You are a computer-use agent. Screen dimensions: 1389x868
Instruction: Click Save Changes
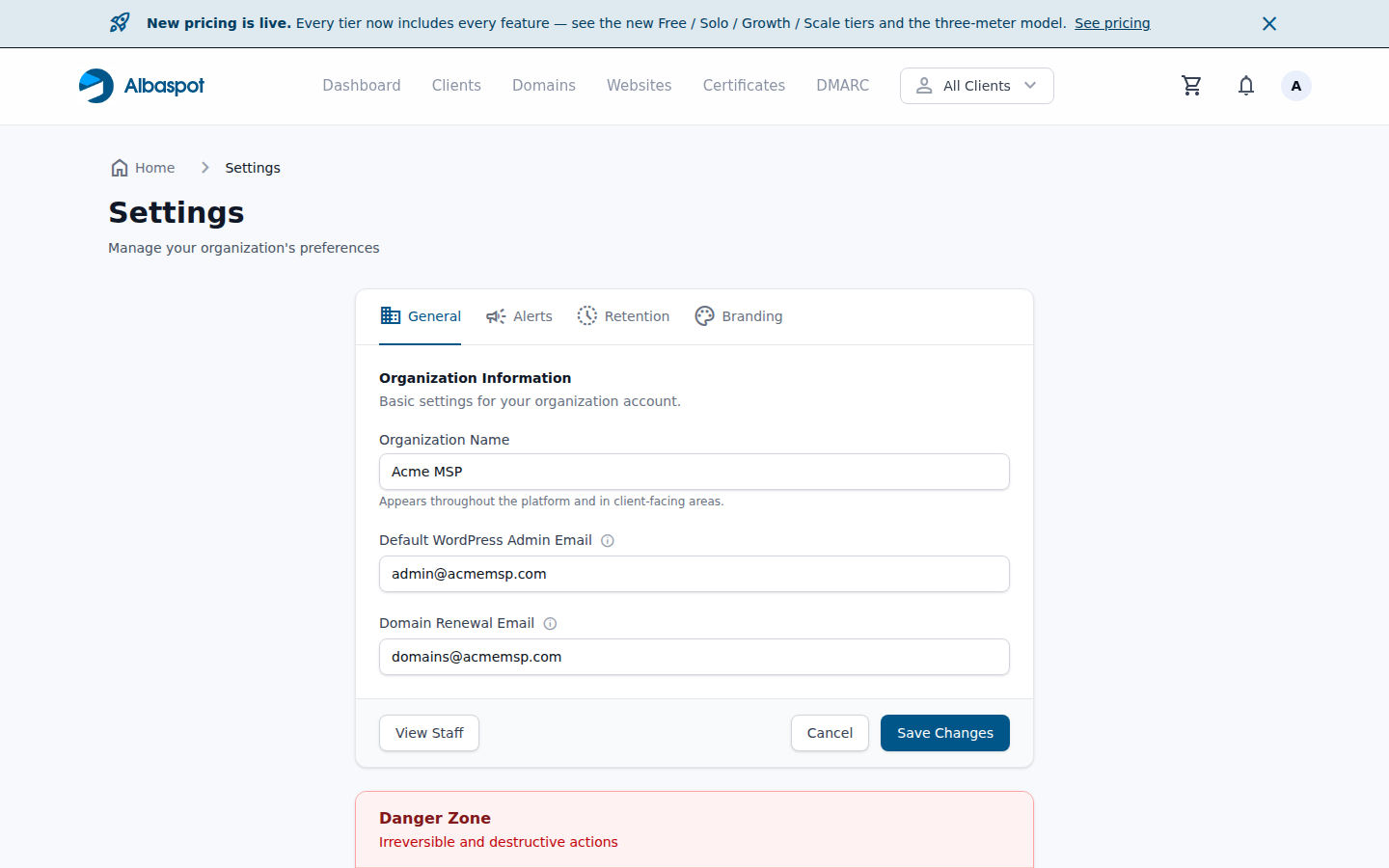click(x=945, y=733)
